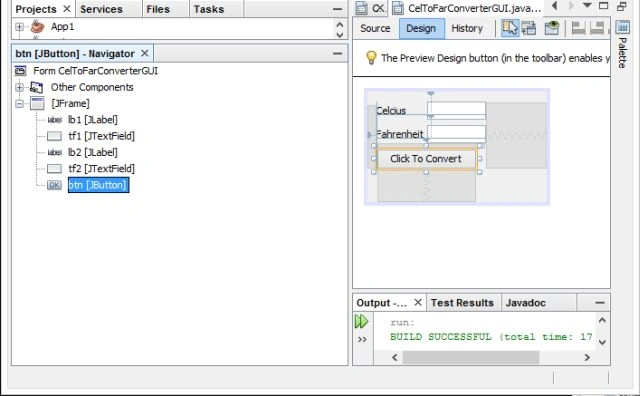Screen dimensions: 640x396
Task: Close the Navigator tab
Action: point(144,53)
